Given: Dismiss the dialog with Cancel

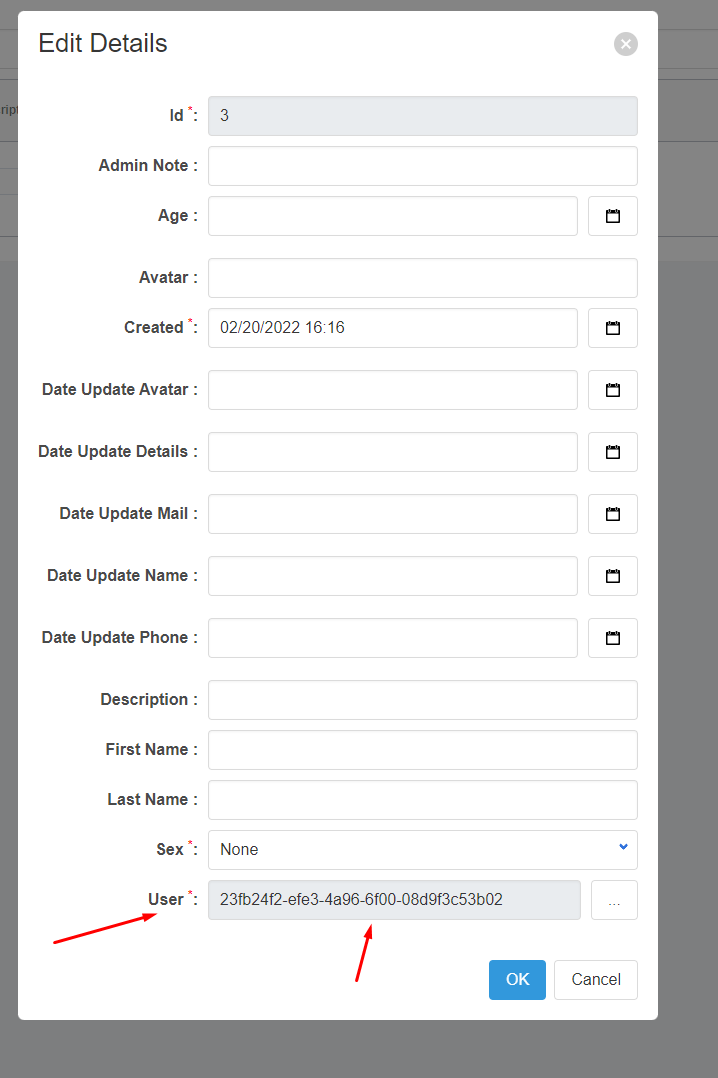Looking at the screenshot, I should click(595, 979).
